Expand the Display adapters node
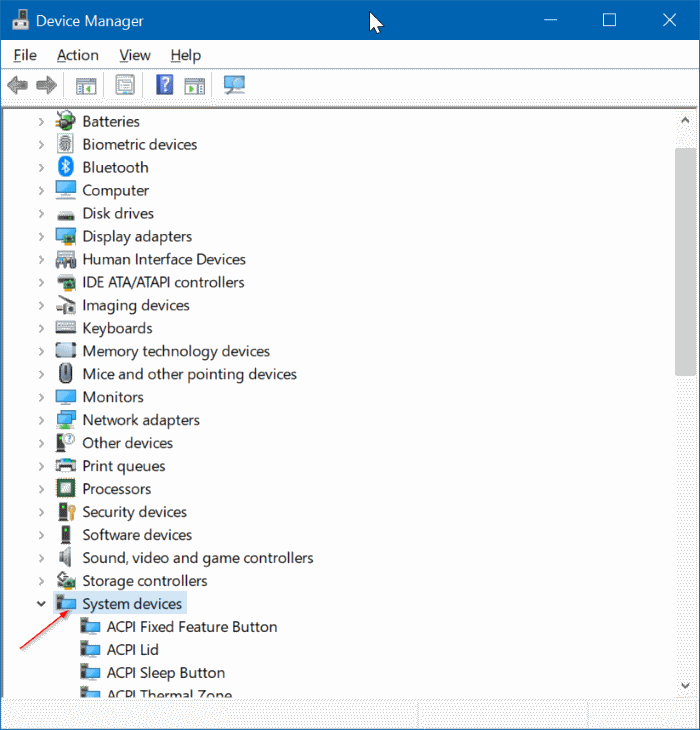Viewport: 700px width, 730px height. click(41, 236)
